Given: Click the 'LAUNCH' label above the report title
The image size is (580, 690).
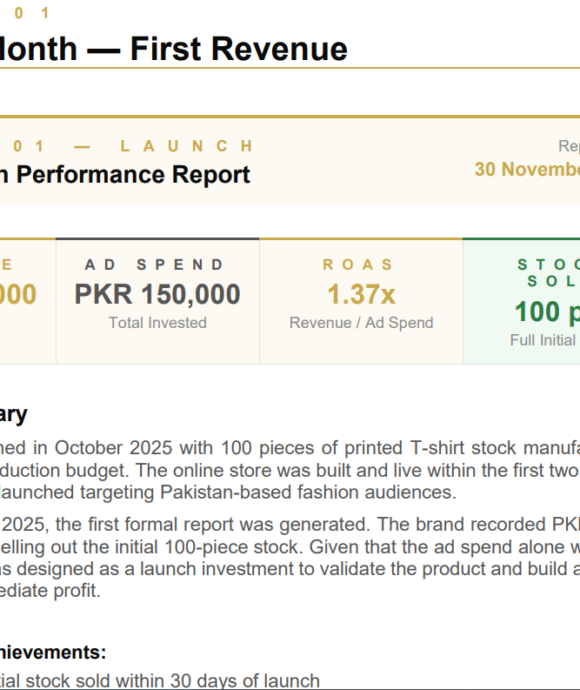Looking at the screenshot, I should point(187,146).
